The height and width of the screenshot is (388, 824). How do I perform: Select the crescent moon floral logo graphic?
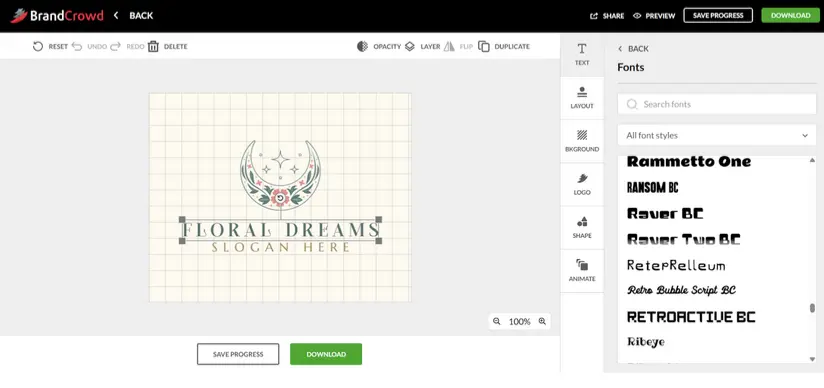pyautogui.click(x=280, y=175)
